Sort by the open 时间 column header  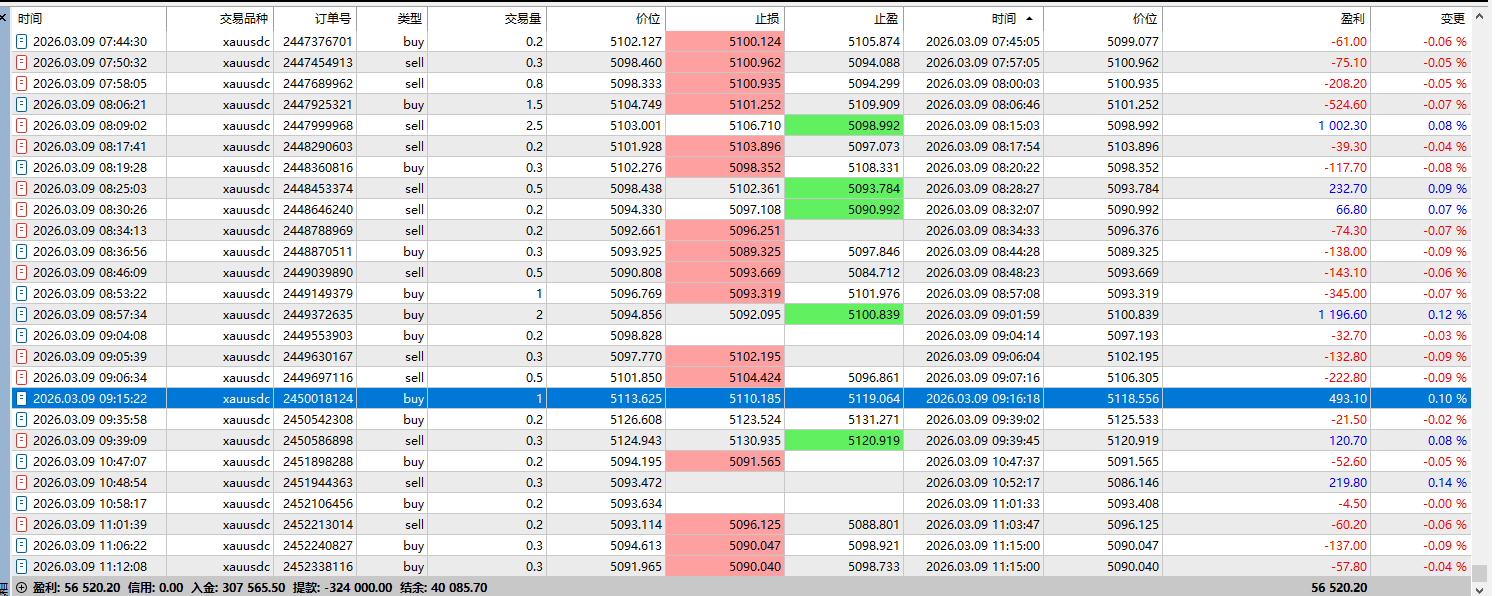coord(89,19)
